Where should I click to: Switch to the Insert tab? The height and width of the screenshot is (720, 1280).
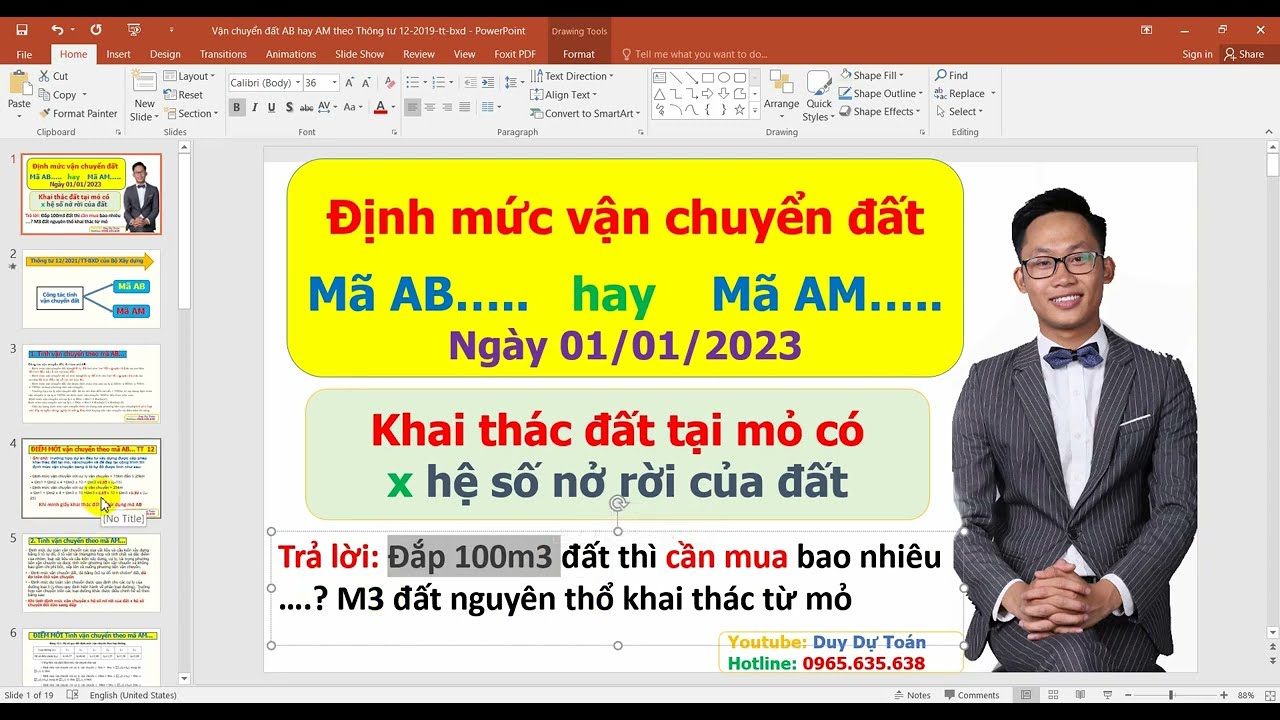(118, 54)
